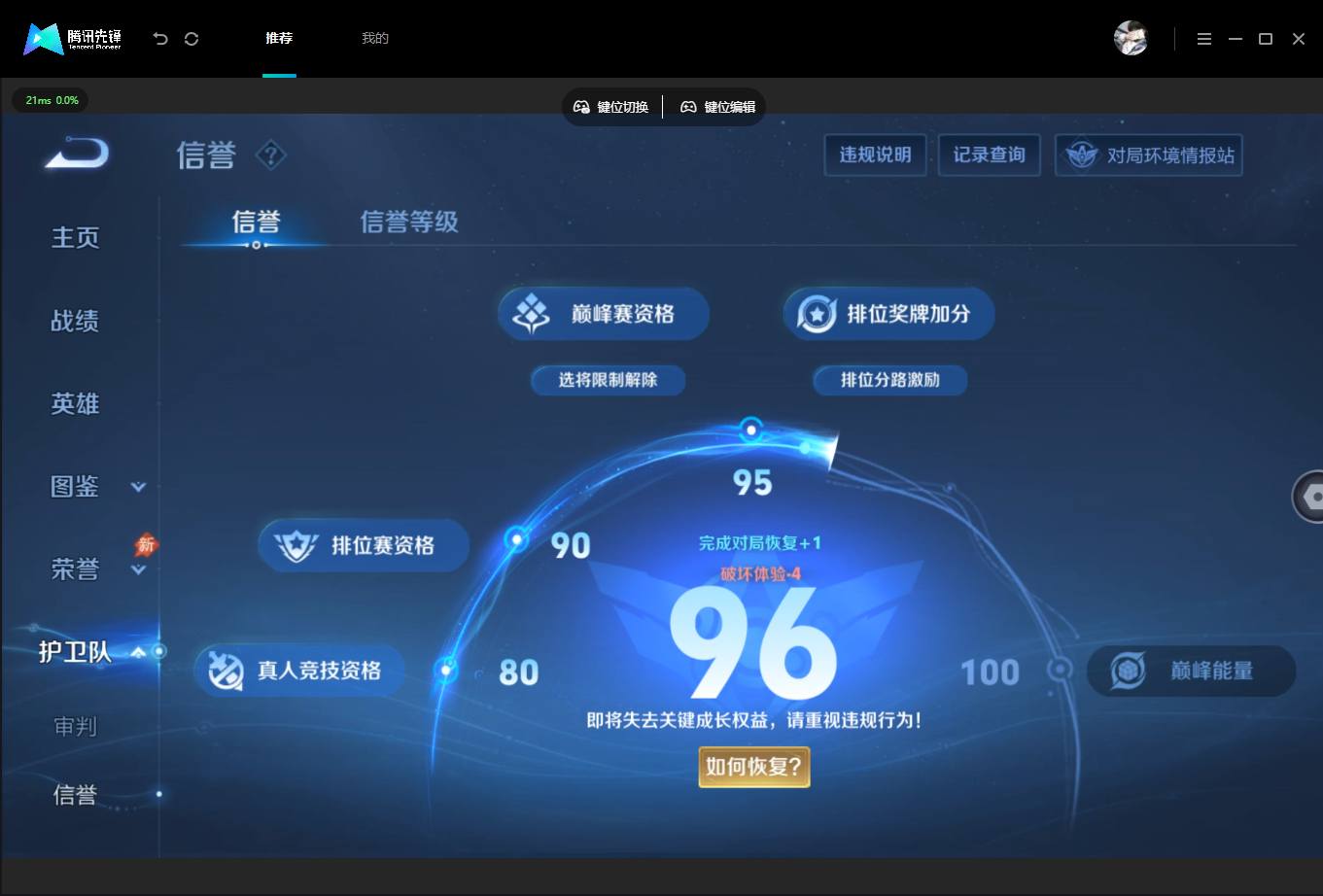Click the large 96 credit score
This screenshot has height=896, width=1323.
pos(754,644)
